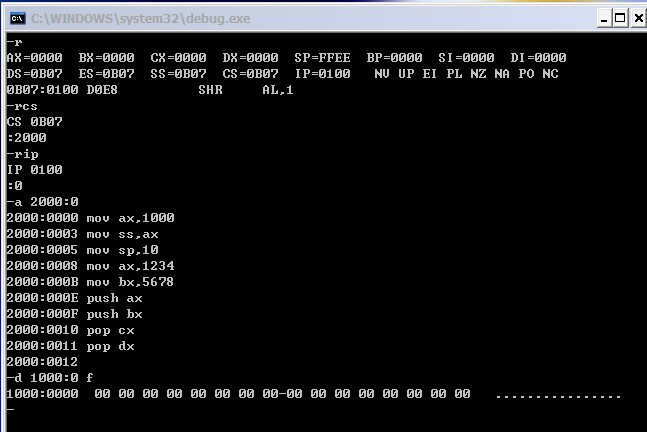
Task: Click the -rip command line
Action: coord(23,154)
